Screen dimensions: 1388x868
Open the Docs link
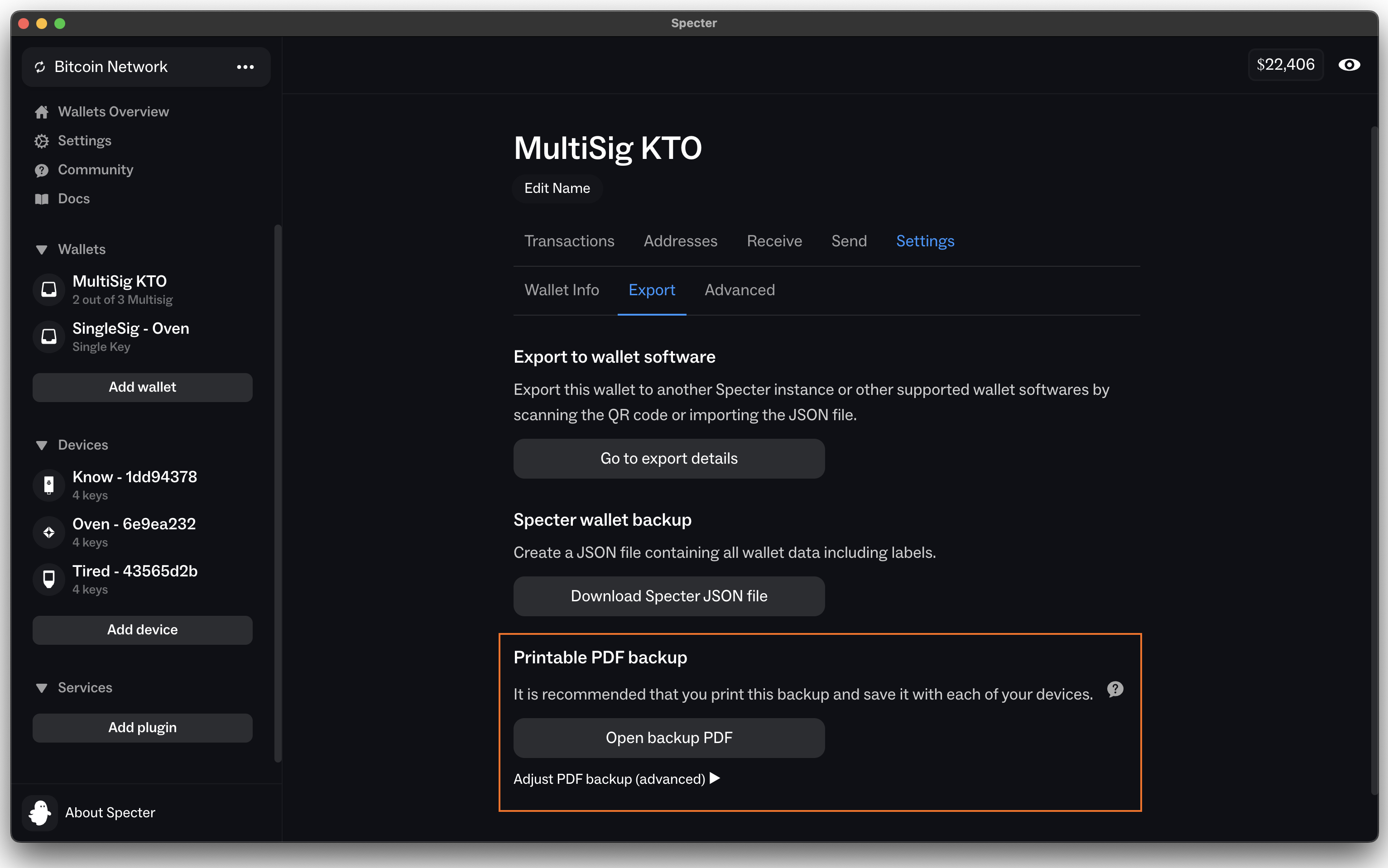coord(73,199)
